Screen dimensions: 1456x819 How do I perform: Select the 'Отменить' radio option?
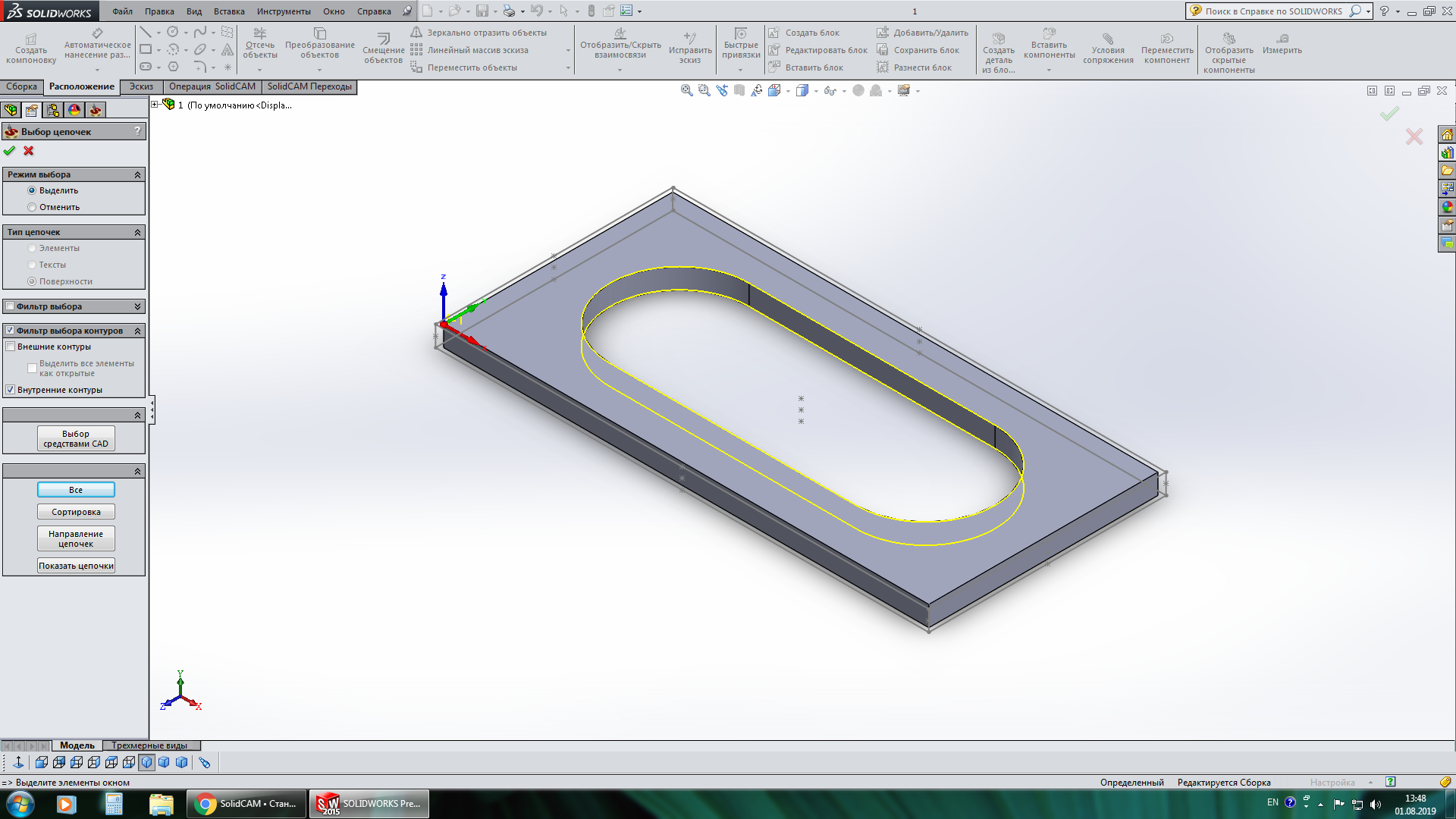click(32, 207)
